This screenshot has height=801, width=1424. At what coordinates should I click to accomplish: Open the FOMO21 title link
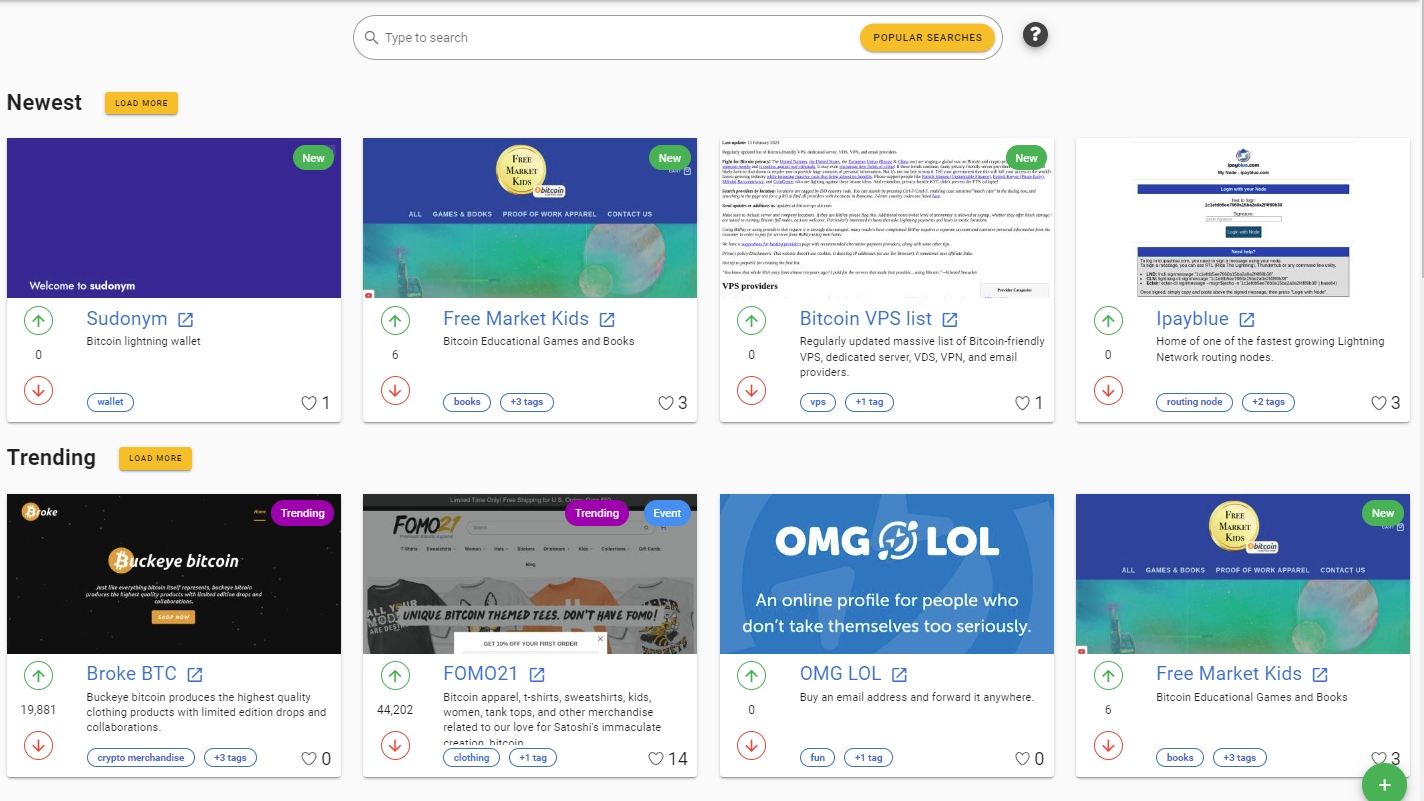[481, 674]
